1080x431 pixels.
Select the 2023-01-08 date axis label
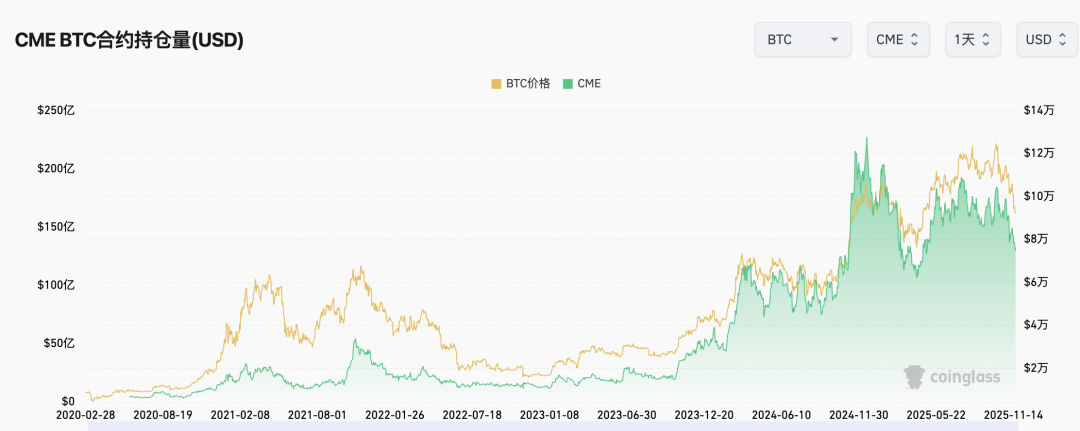tap(549, 414)
